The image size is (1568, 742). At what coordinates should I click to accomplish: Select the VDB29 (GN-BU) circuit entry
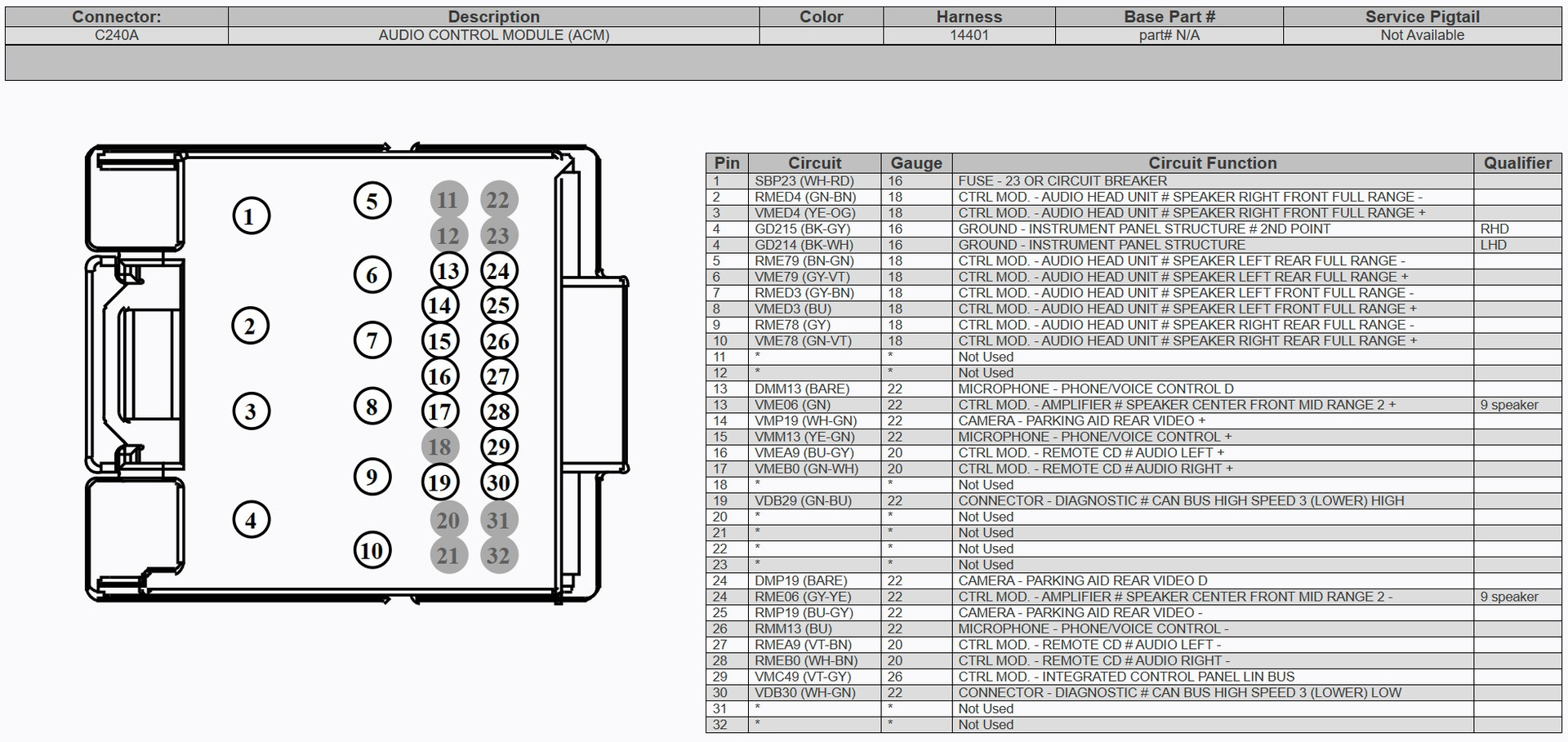(x=803, y=501)
